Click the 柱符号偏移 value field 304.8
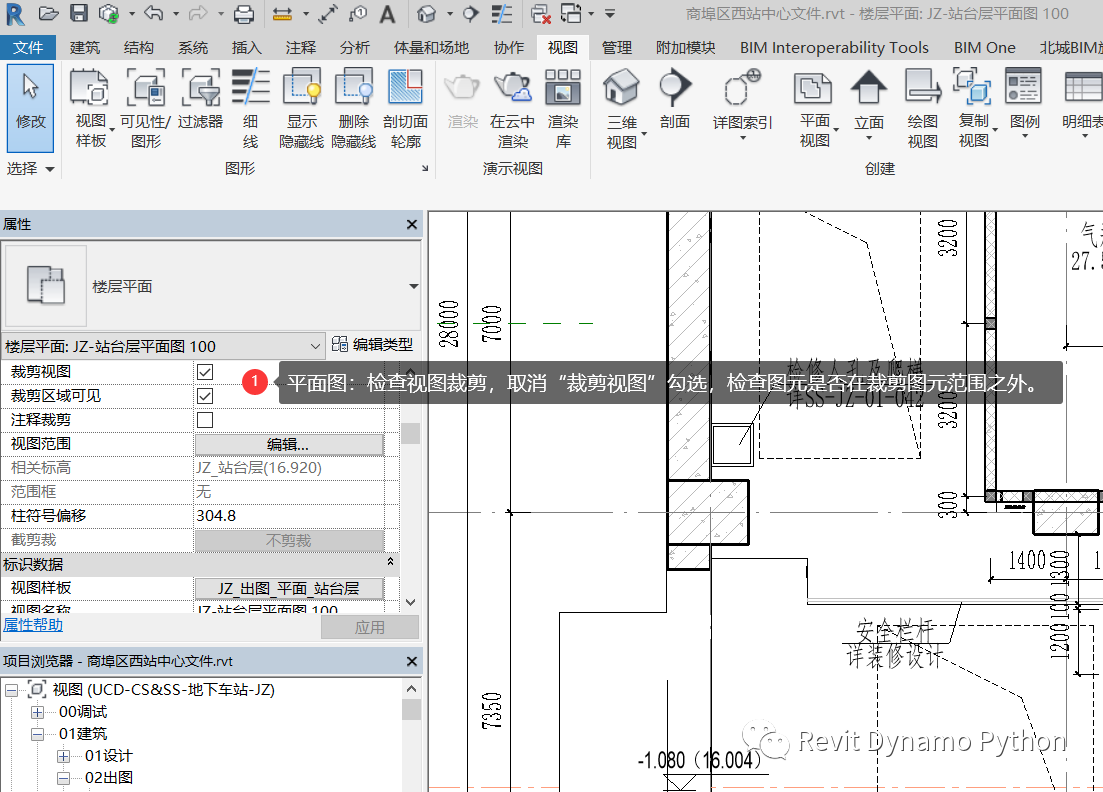This screenshot has height=792, width=1103. pyautogui.click(x=289, y=516)
